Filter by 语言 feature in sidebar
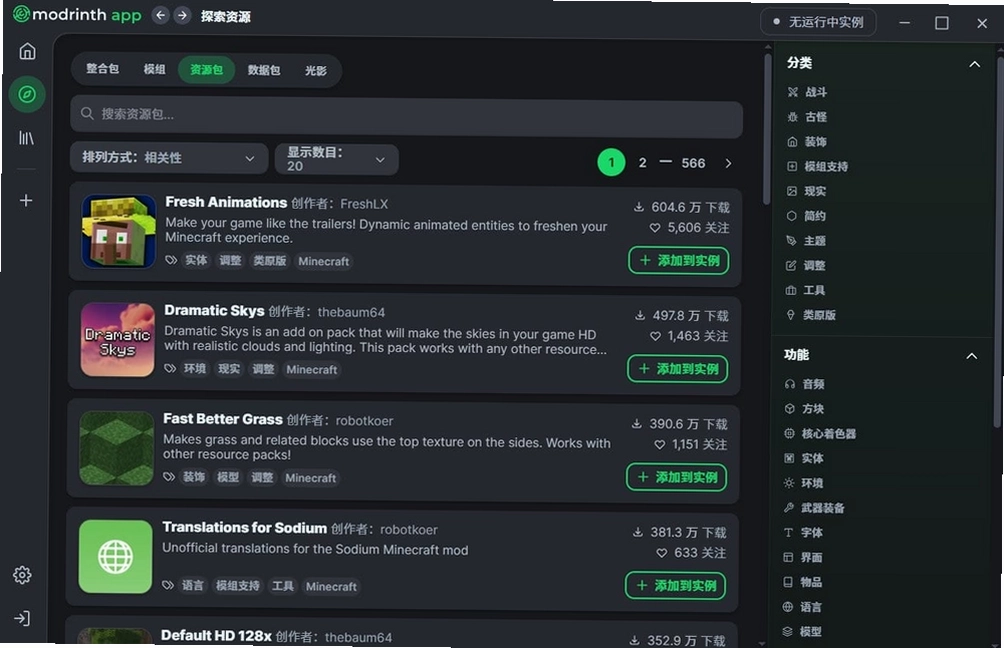1004x648 pixels. click(802, 607)
